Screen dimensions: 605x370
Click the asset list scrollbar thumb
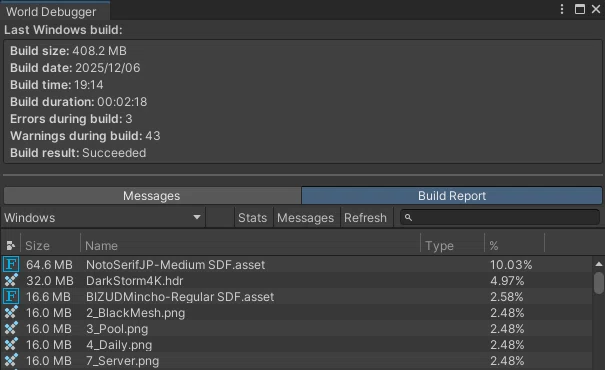pyautogui.click(x=598, y=283)
